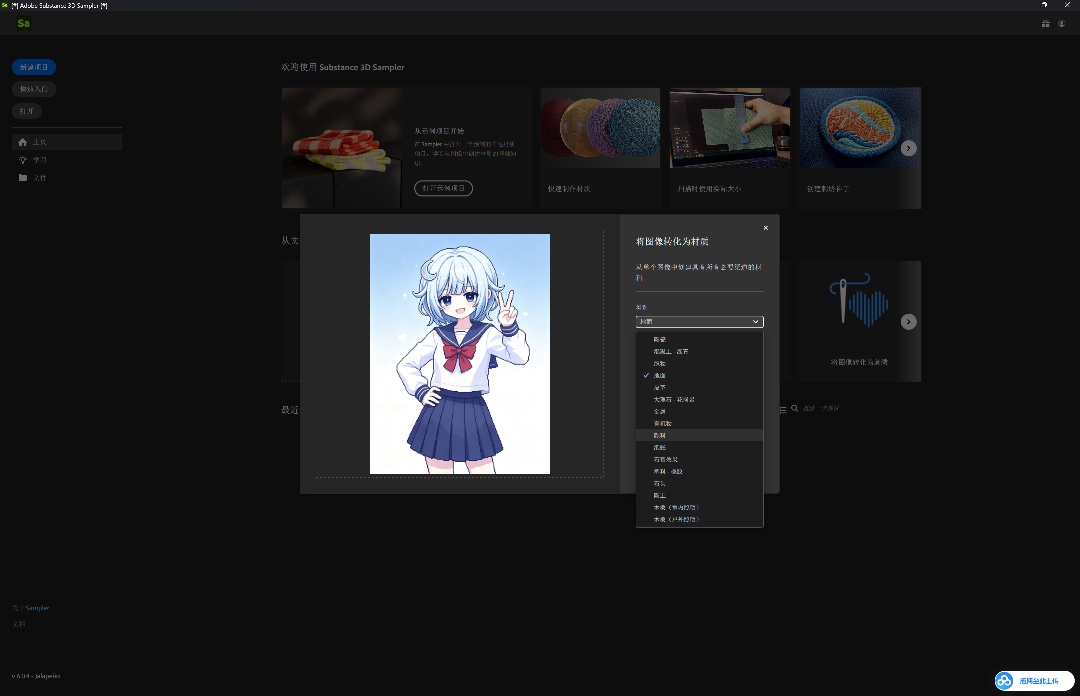Click the 打开示例项目 button
Image resolution: width=1080 pixels, height=696 pixels.
(x=443, y=188)
